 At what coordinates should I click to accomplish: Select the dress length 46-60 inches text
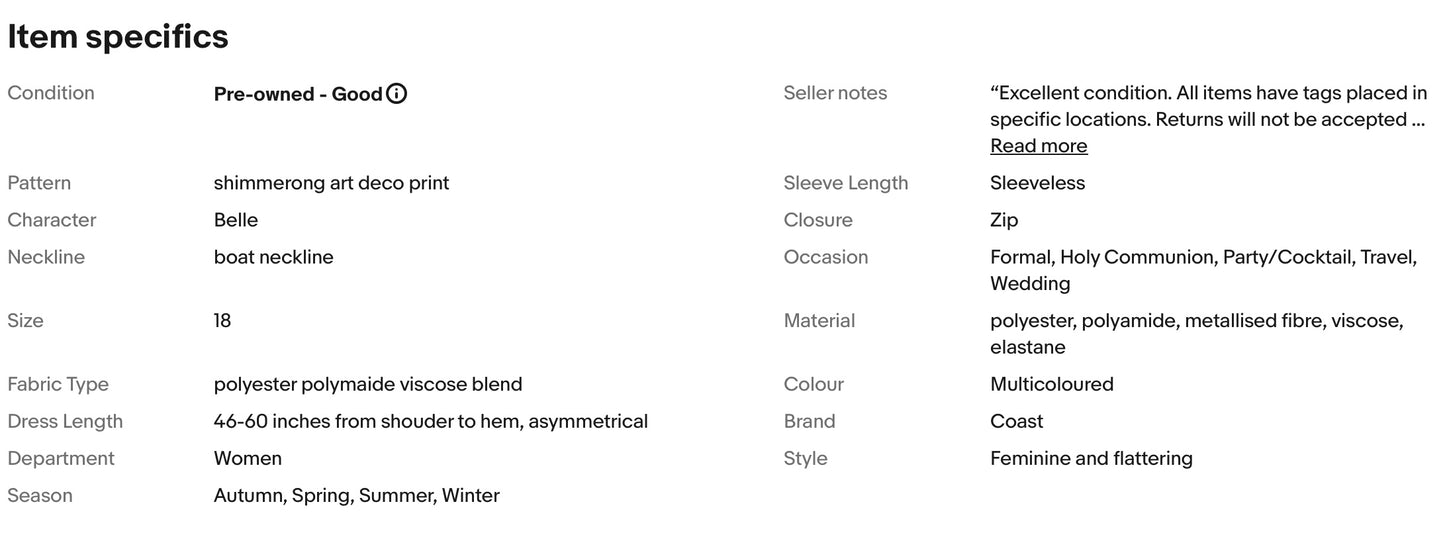coord(431,421)
